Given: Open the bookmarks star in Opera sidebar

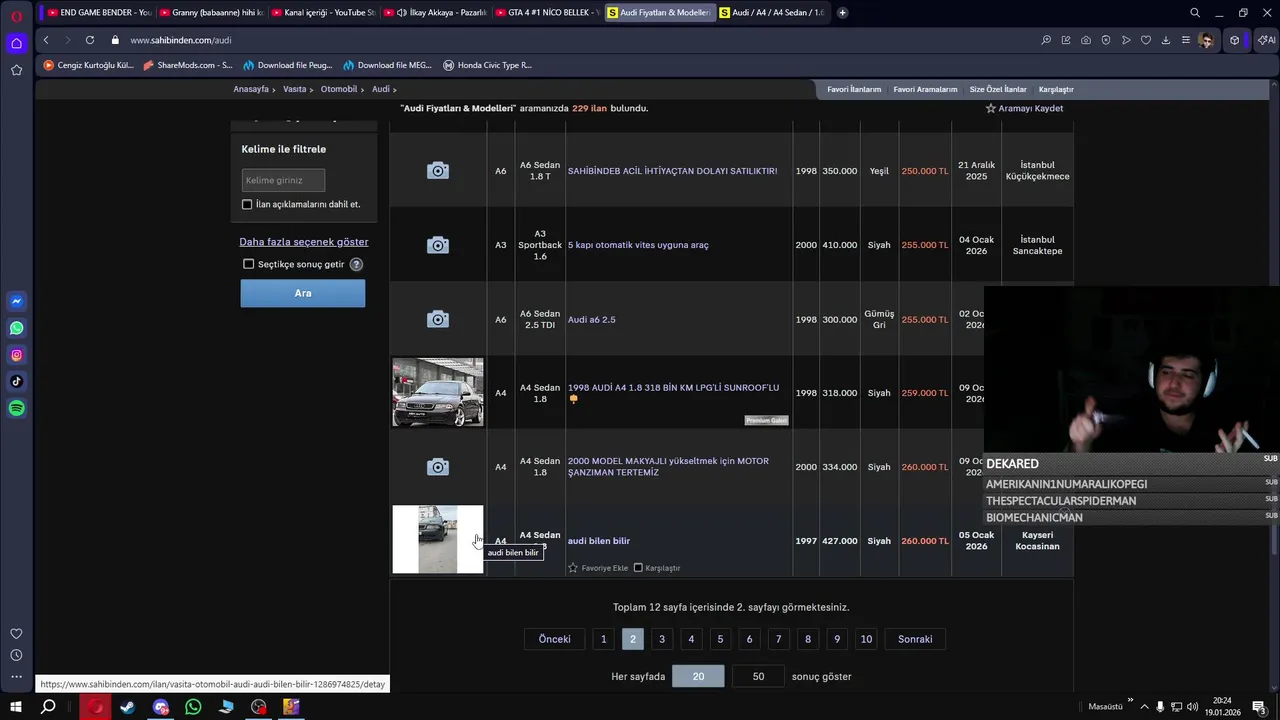Looking at the screenshot, I should (16, 70).
